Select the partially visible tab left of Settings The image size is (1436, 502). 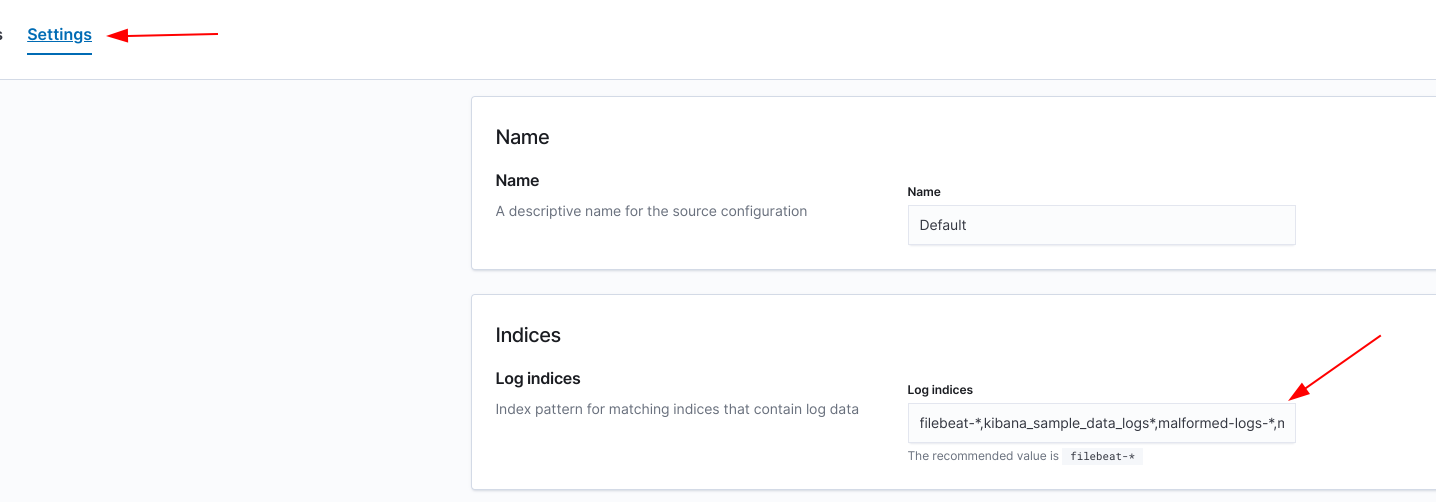click(2, 35)
